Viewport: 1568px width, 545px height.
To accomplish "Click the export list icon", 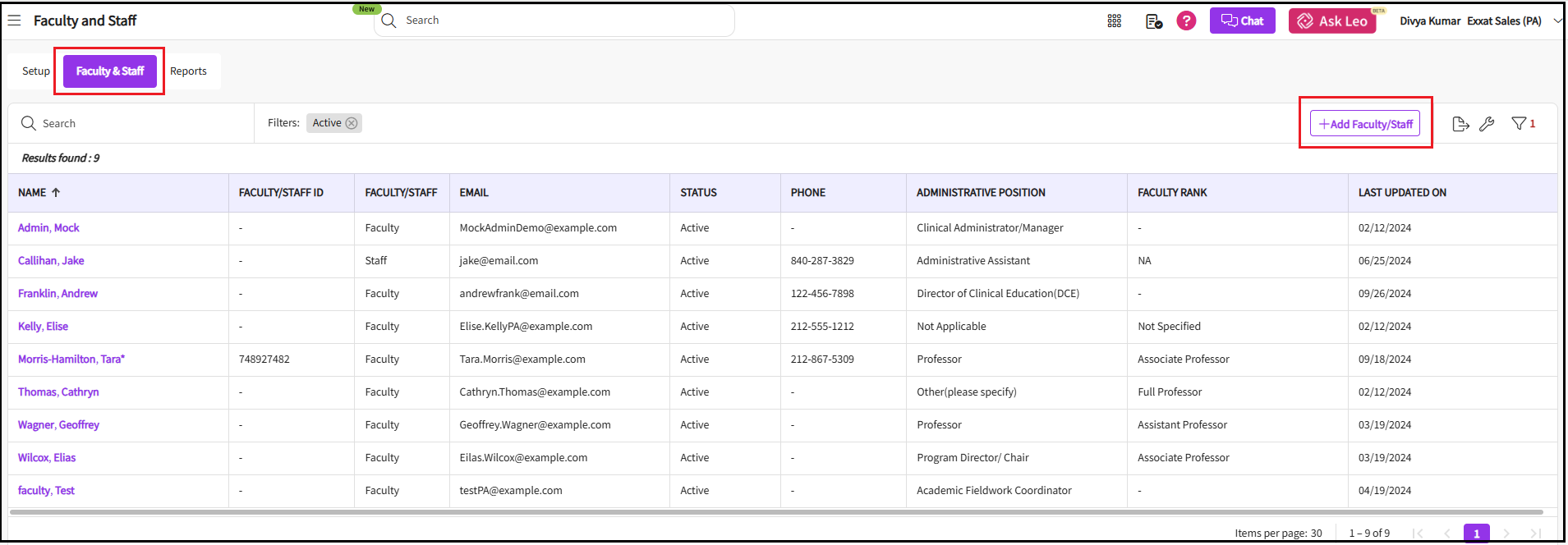I will (x=1460, y=124).
